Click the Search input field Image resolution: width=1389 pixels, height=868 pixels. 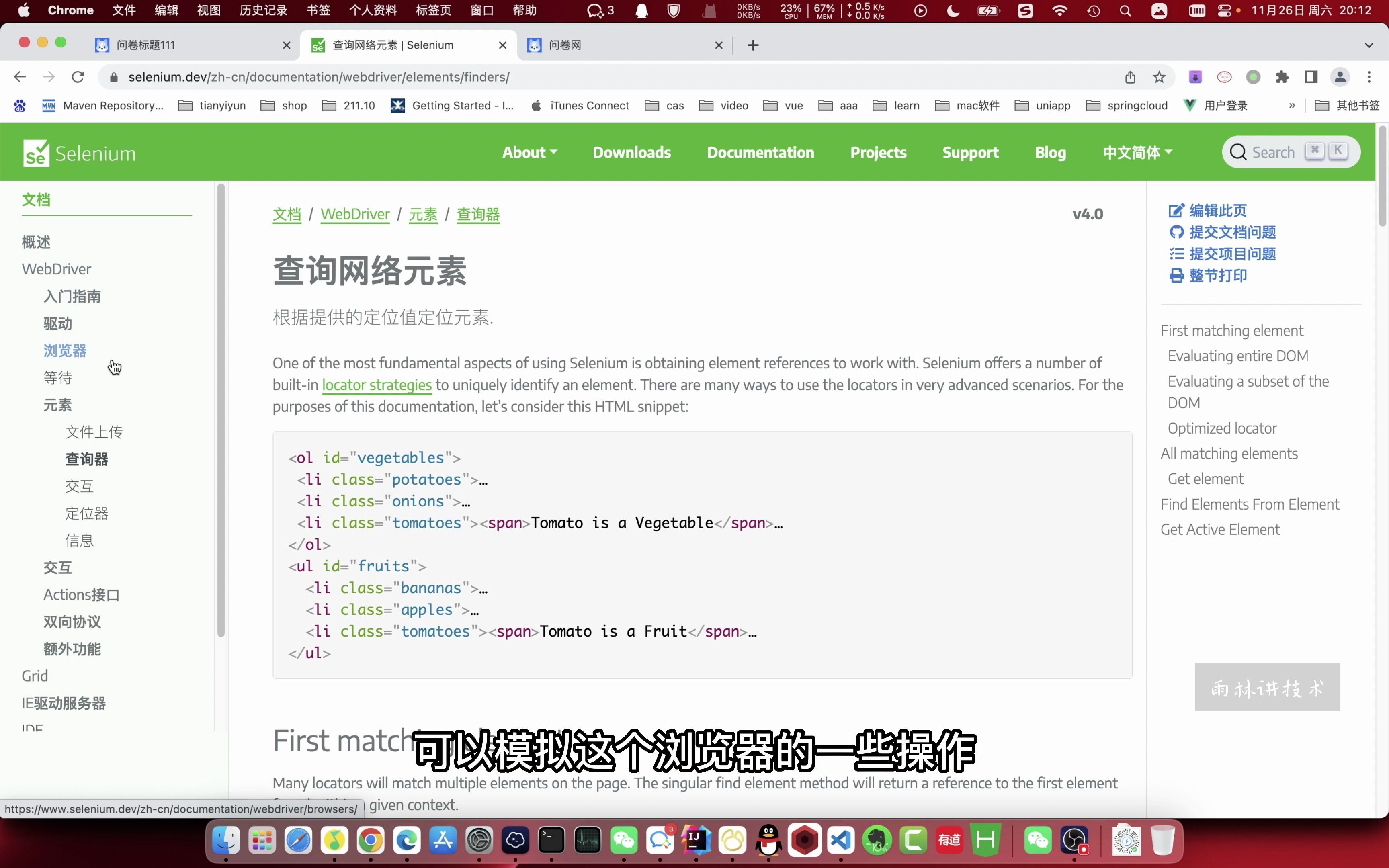(1273, 153)
